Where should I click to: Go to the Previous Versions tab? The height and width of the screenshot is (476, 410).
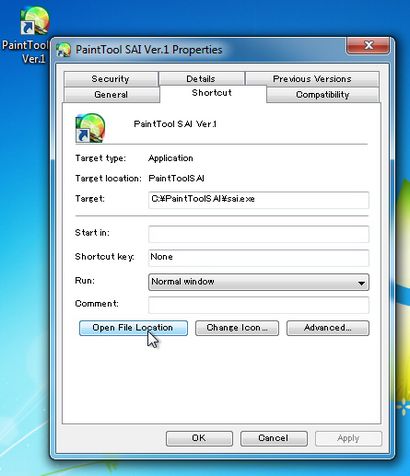[x=312, y=79]
